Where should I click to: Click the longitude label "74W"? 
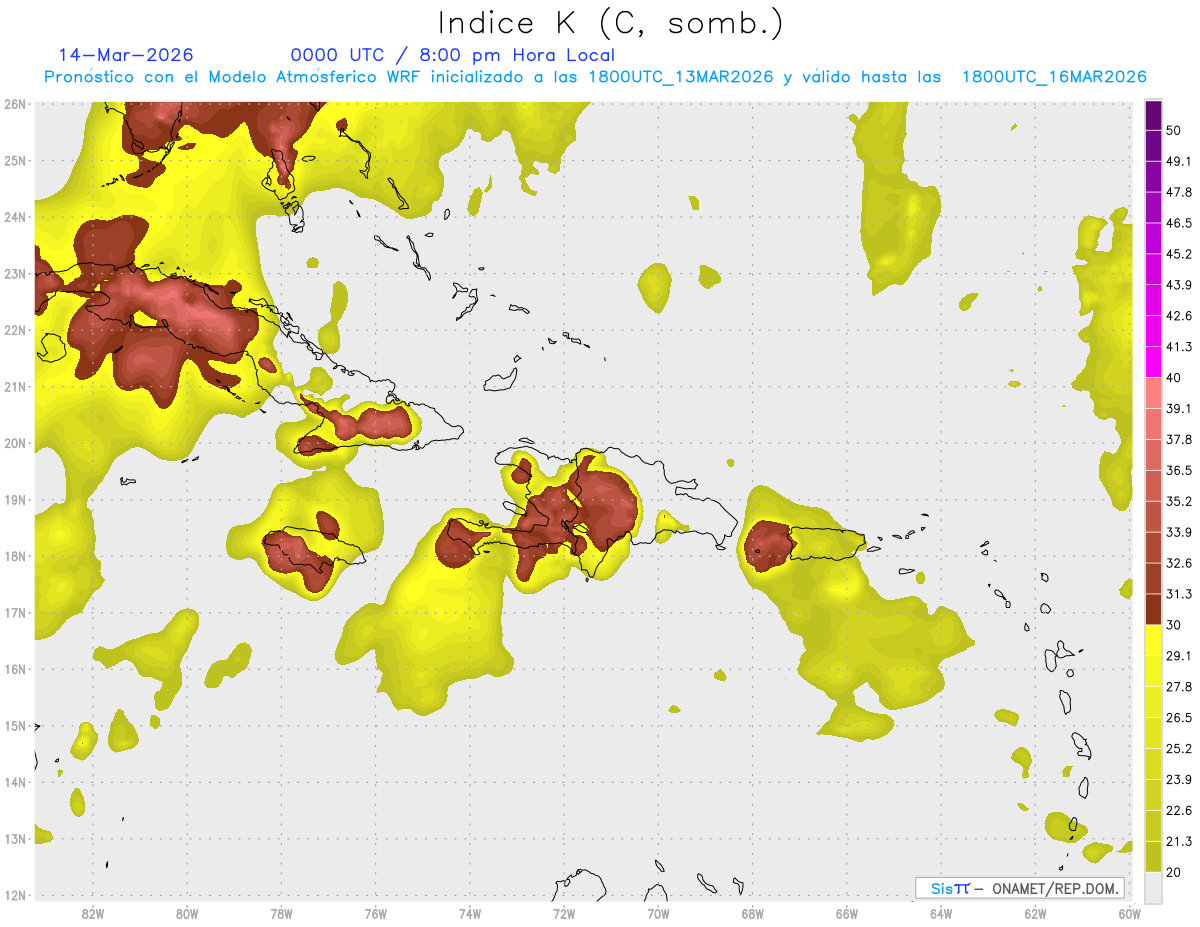[x=470, y=914]
